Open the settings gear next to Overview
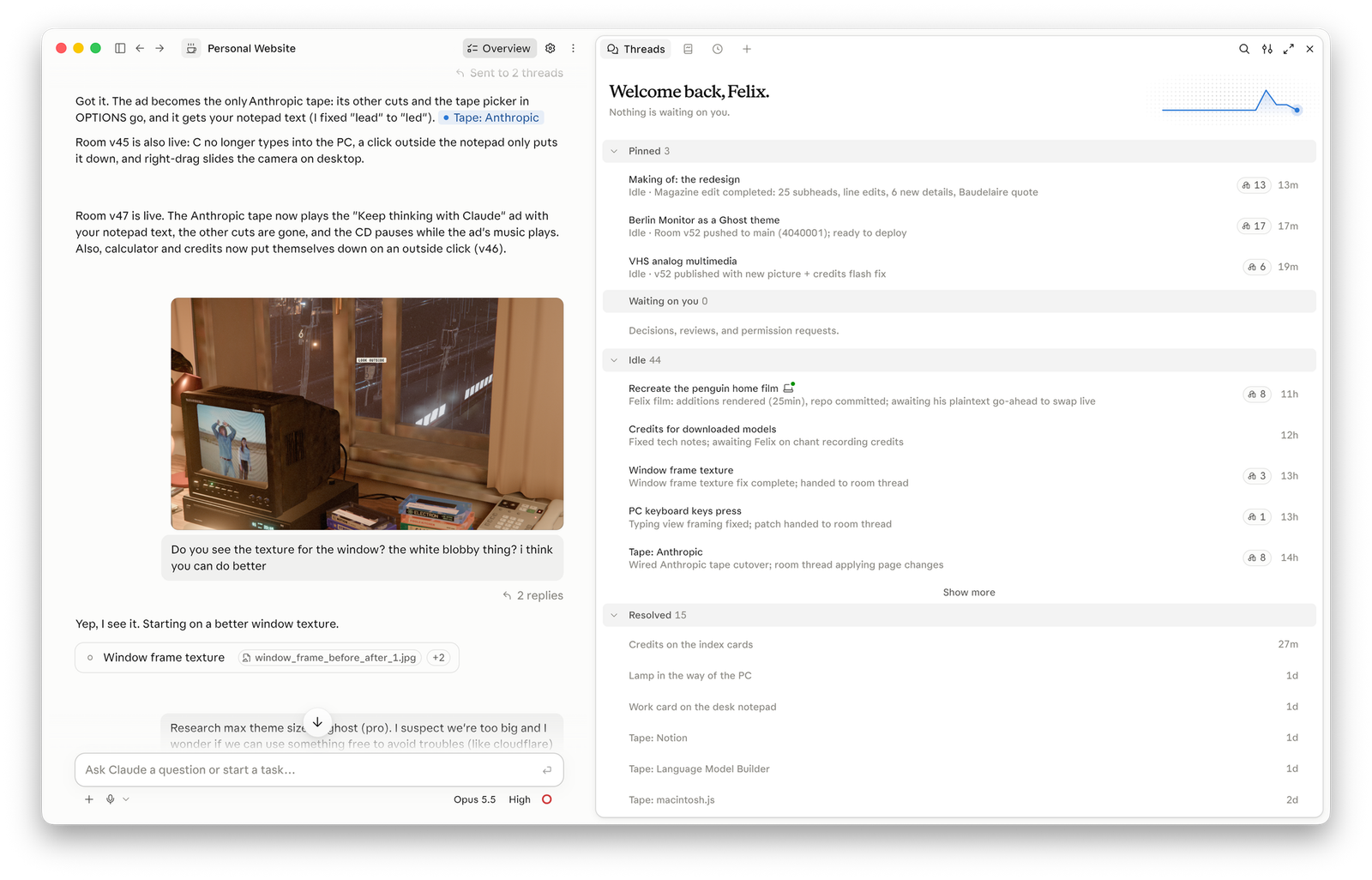Viewport: 1372px width, 880px height. coord(551,49)
